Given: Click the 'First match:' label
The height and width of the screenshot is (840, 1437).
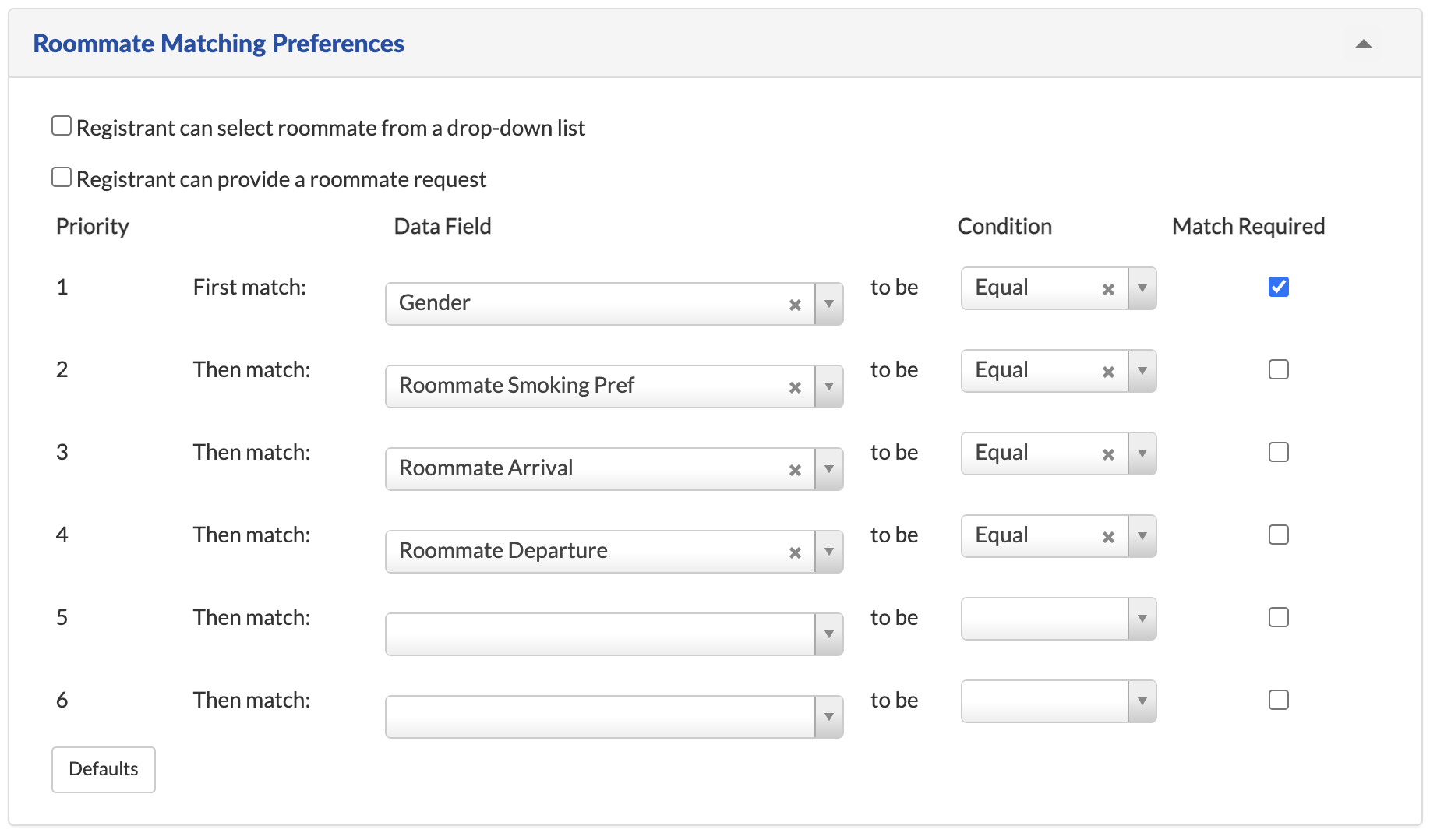Looking at the screenshot, I should [249, 287].
